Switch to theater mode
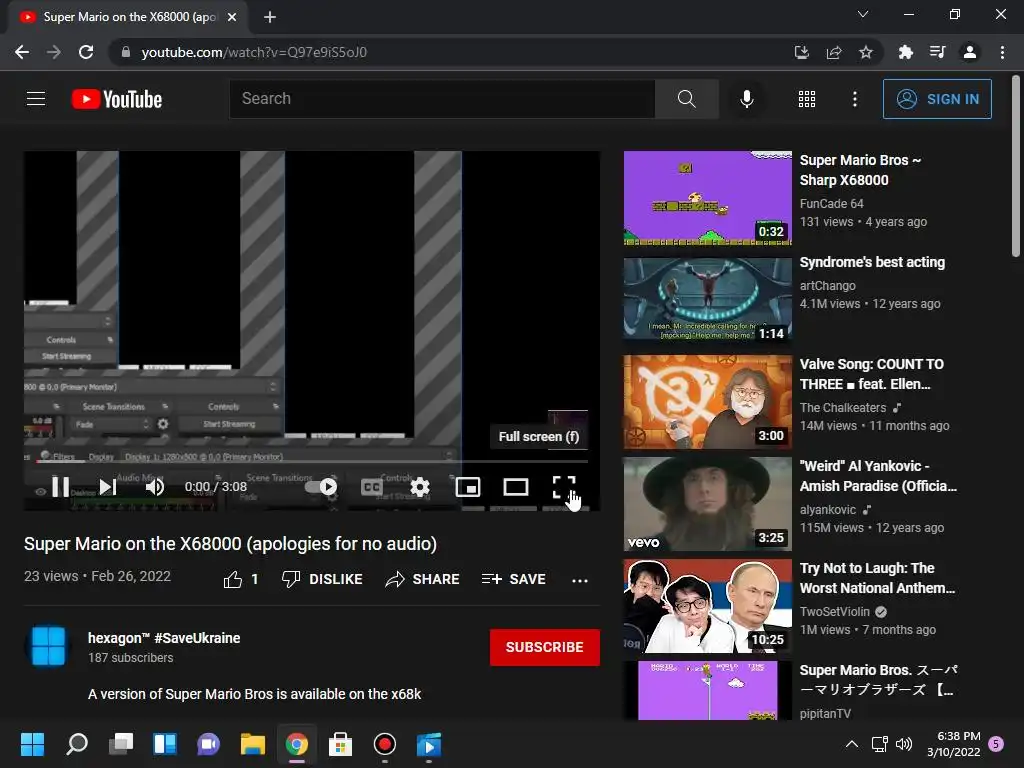The width and height of the screenshot is (1024, 768). (x=516, y=487)
